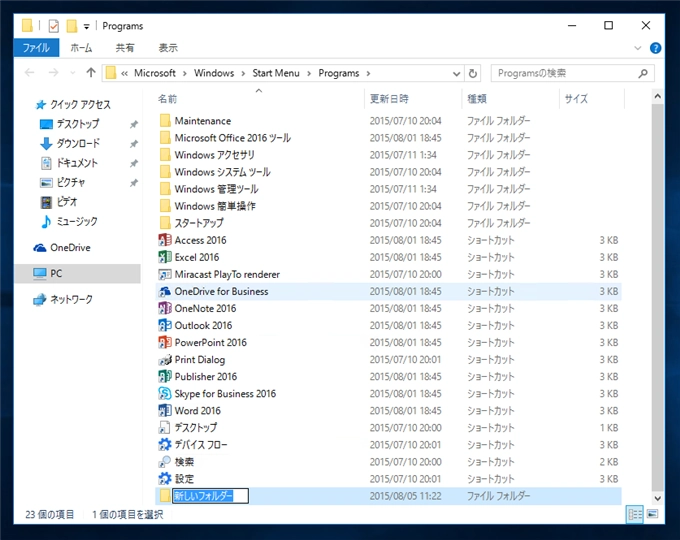Open recent locations dropdown arrow

[x=72, y=72]
